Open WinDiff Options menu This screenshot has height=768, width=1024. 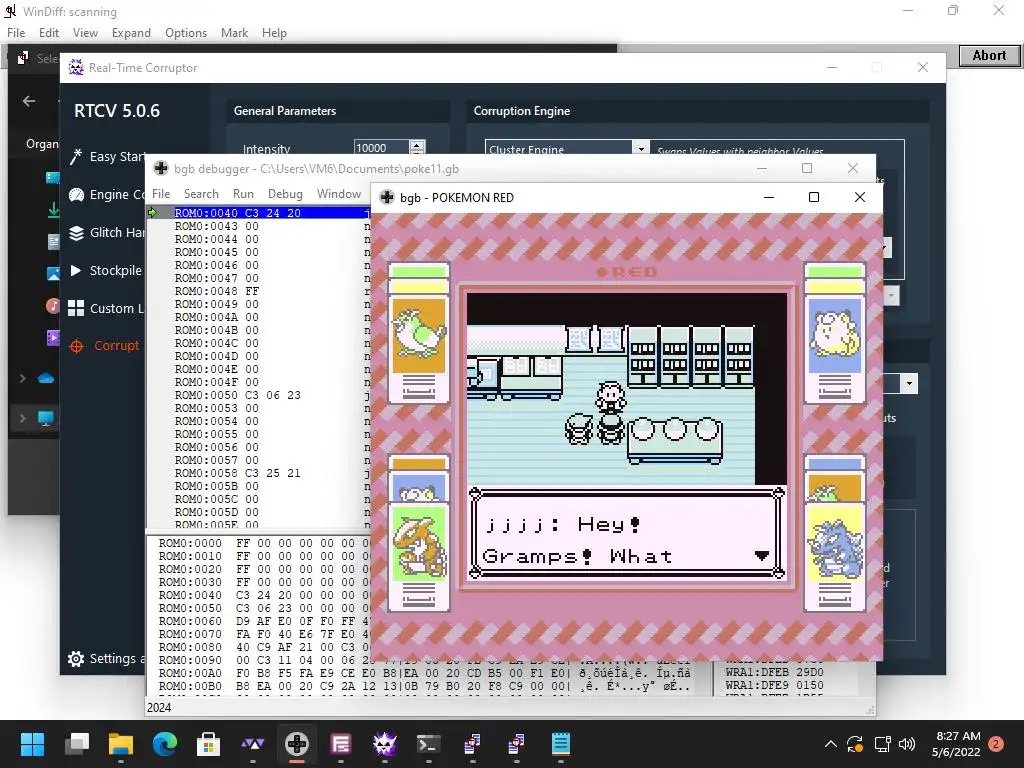(x=186, y=33)
